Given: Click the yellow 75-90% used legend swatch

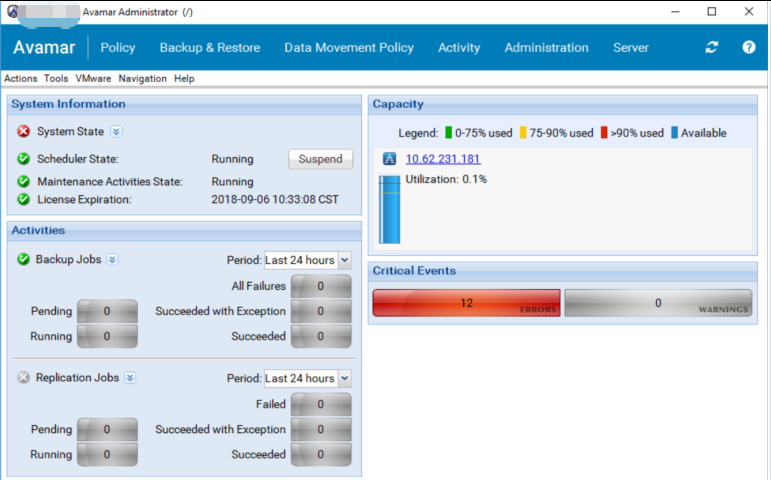Looking at the screenshot, I should [523, 133].
